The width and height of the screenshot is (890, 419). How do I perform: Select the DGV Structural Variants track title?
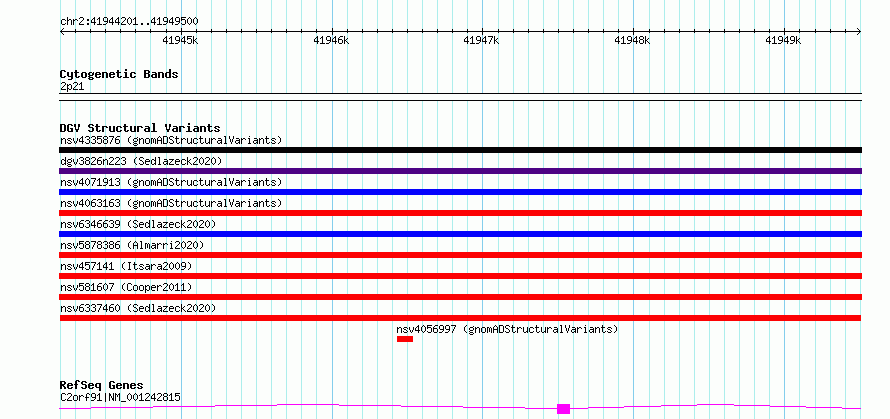point(140,128)
